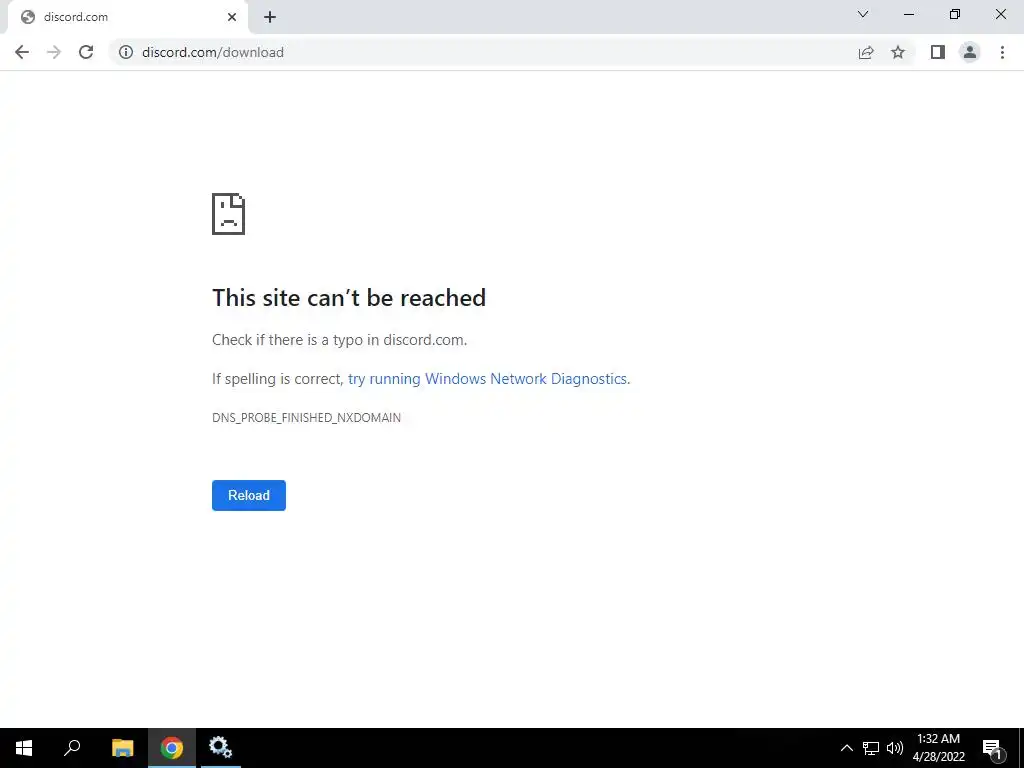This screenshot has width=1024, height=768.
Task: Open the Chrome profile avatar
Action: point(970,52)
